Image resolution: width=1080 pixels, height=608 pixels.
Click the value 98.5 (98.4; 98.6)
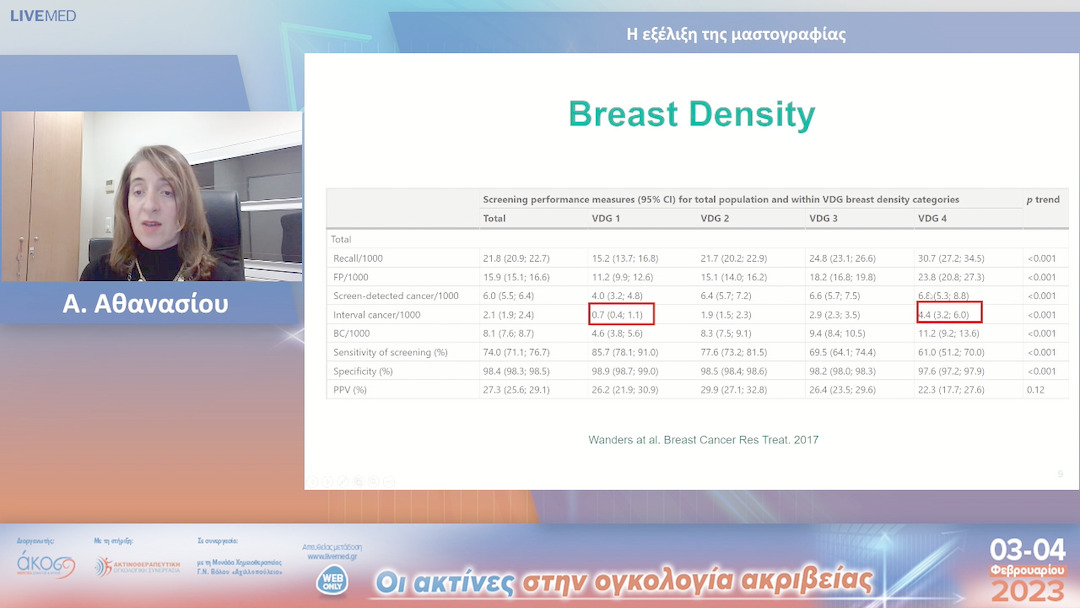coord(734,371)
